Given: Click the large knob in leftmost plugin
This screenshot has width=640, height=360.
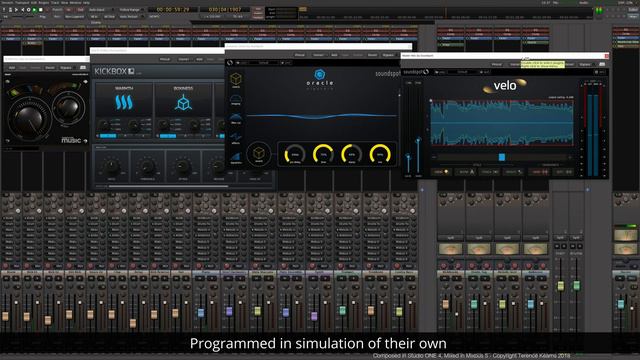Looking at the screenshot, I should point(29,119).
